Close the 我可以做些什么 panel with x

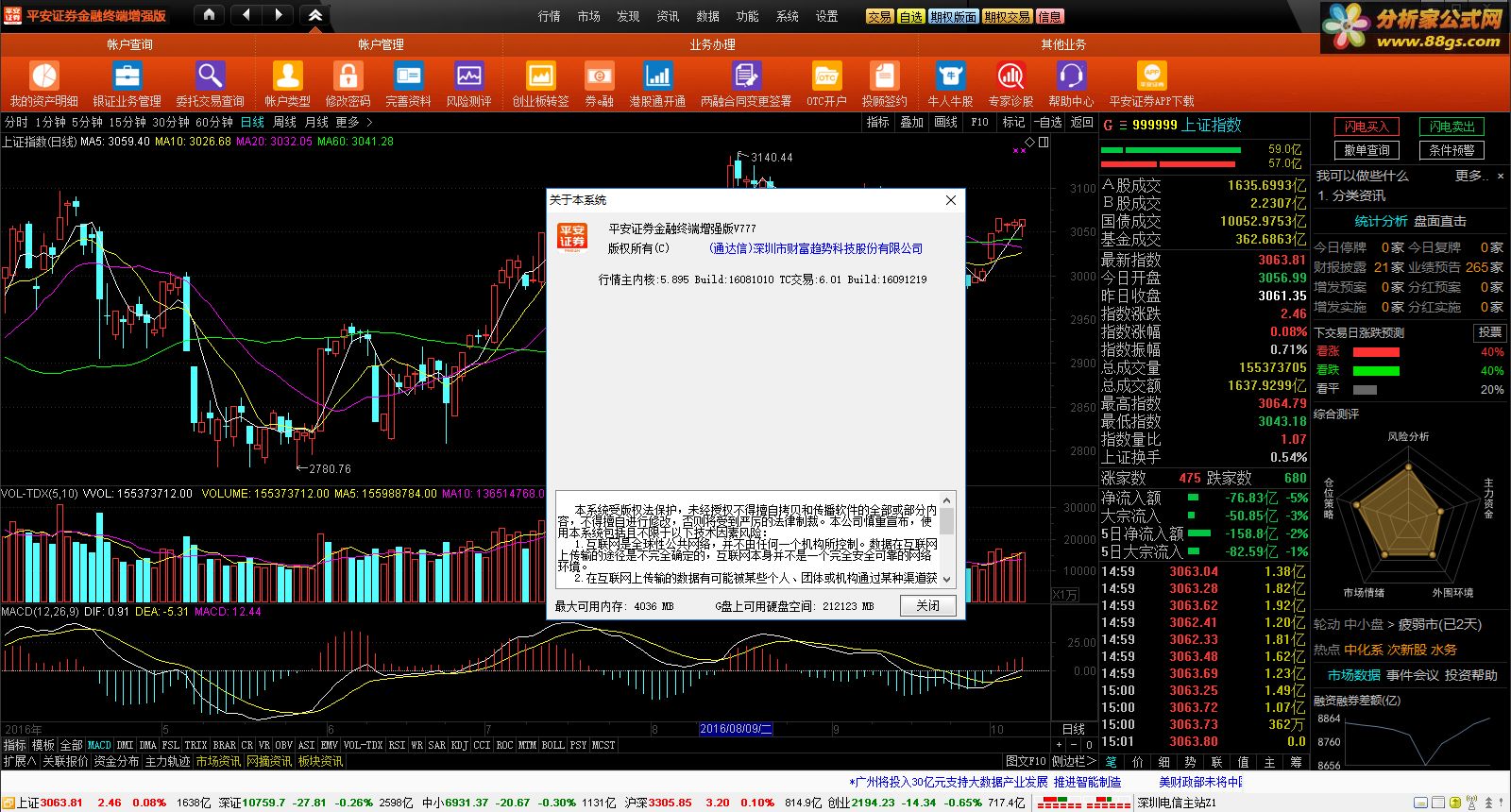coord(1501,177)
